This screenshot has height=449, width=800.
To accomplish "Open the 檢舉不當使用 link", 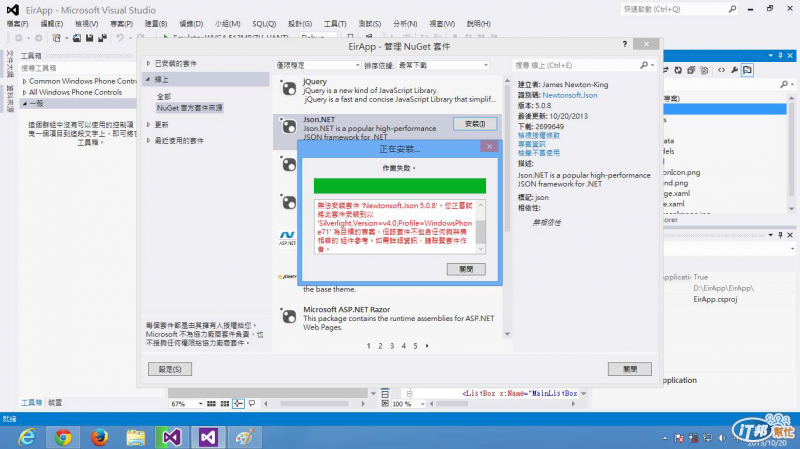I will [x=539, y=153].
